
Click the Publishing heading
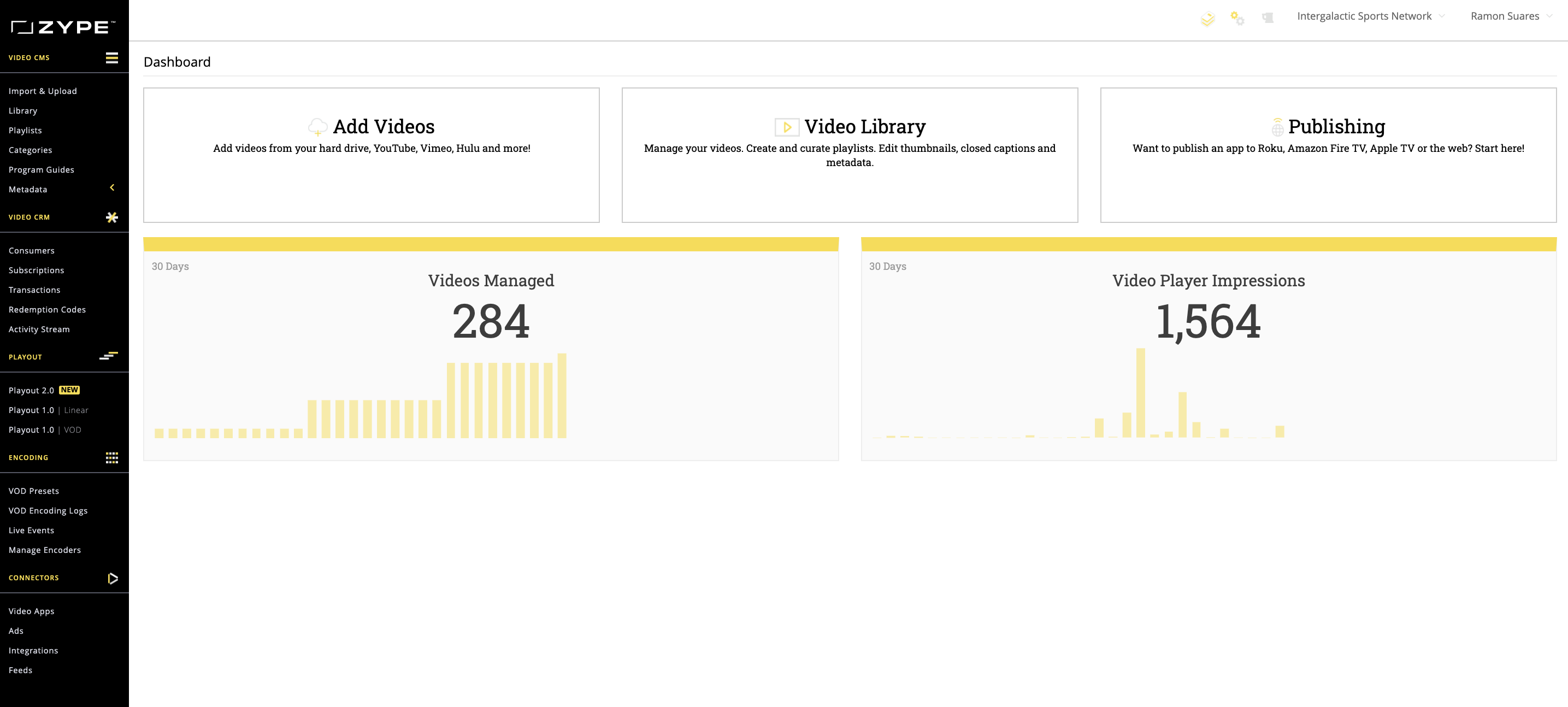tap(1337, 126)
